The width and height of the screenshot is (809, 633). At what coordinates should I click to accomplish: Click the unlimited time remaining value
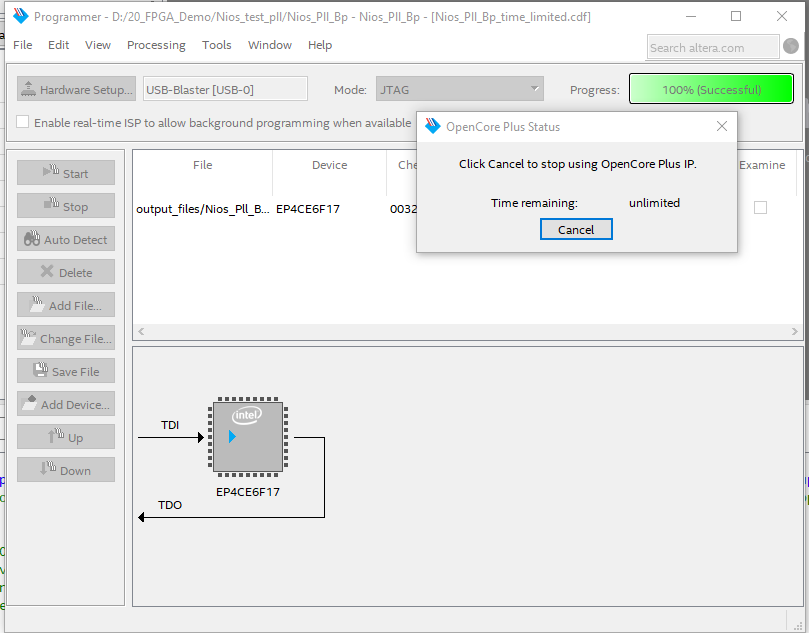(654, 203)
